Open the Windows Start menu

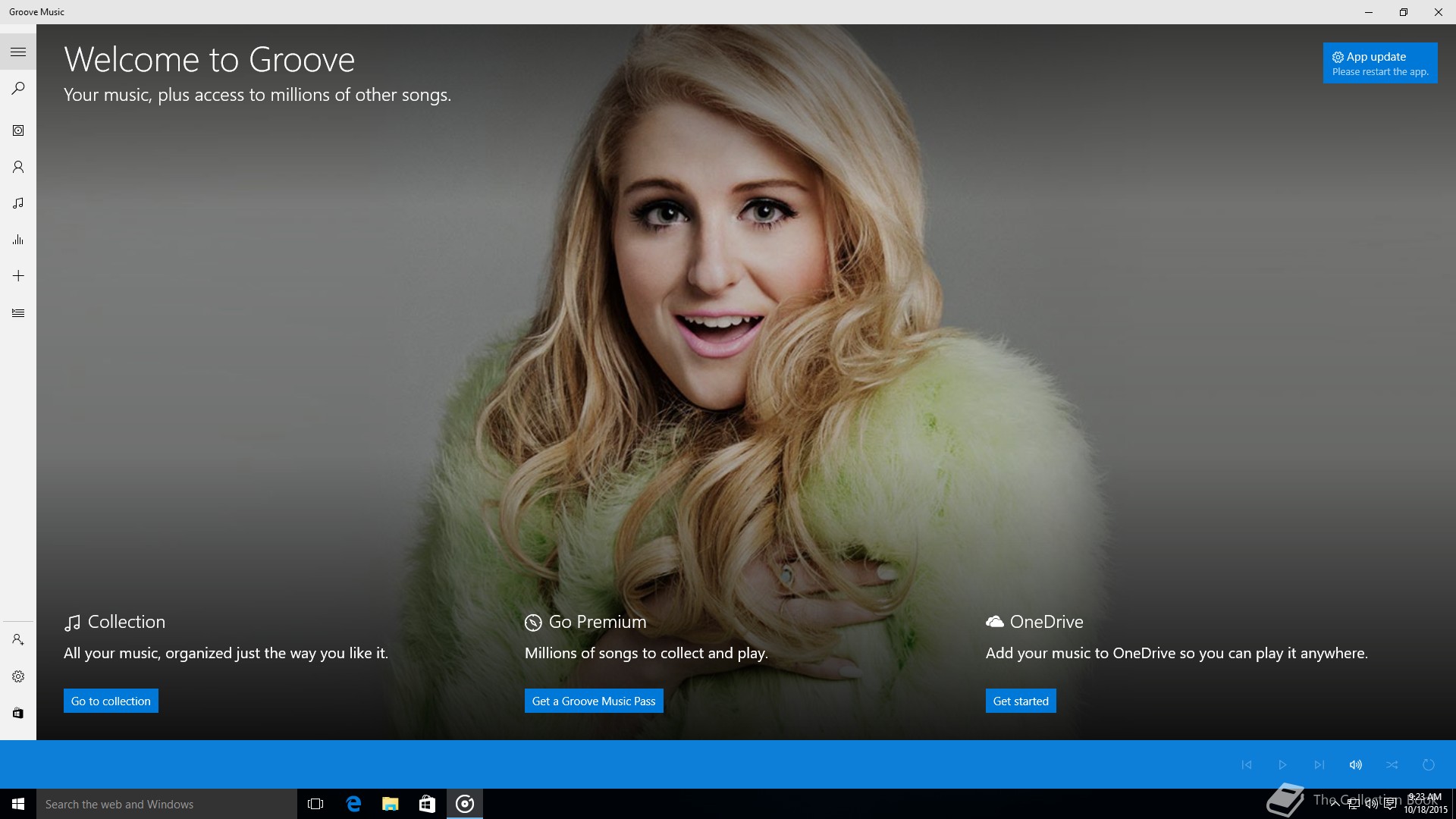18,804
